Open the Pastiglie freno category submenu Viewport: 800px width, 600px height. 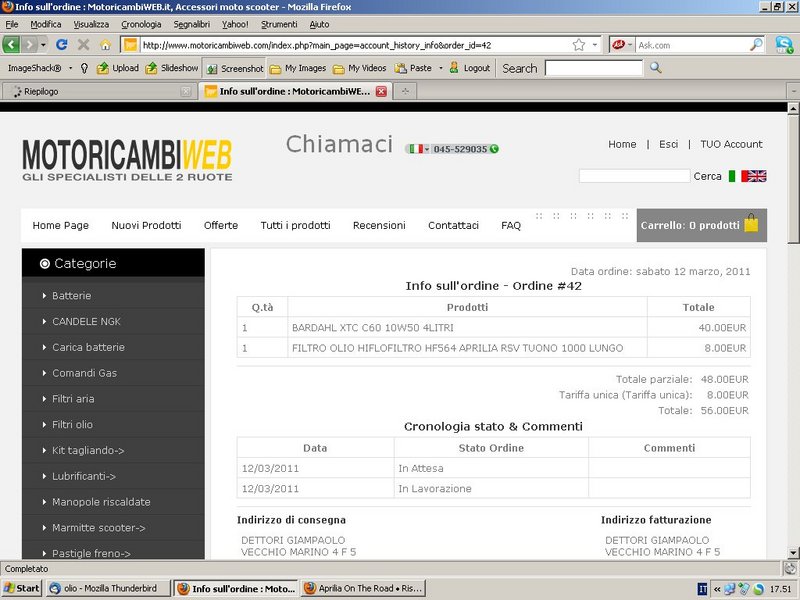[91, 553]
